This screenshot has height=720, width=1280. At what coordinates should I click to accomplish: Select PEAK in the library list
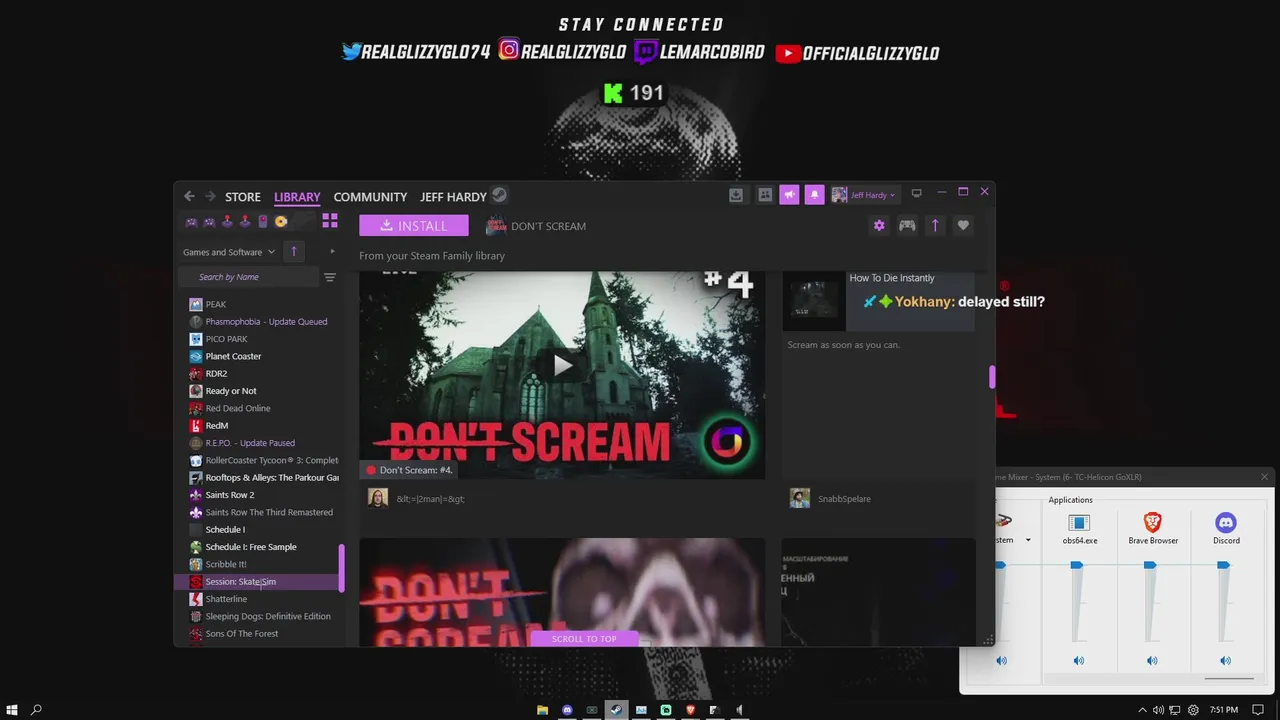[216, 304]
